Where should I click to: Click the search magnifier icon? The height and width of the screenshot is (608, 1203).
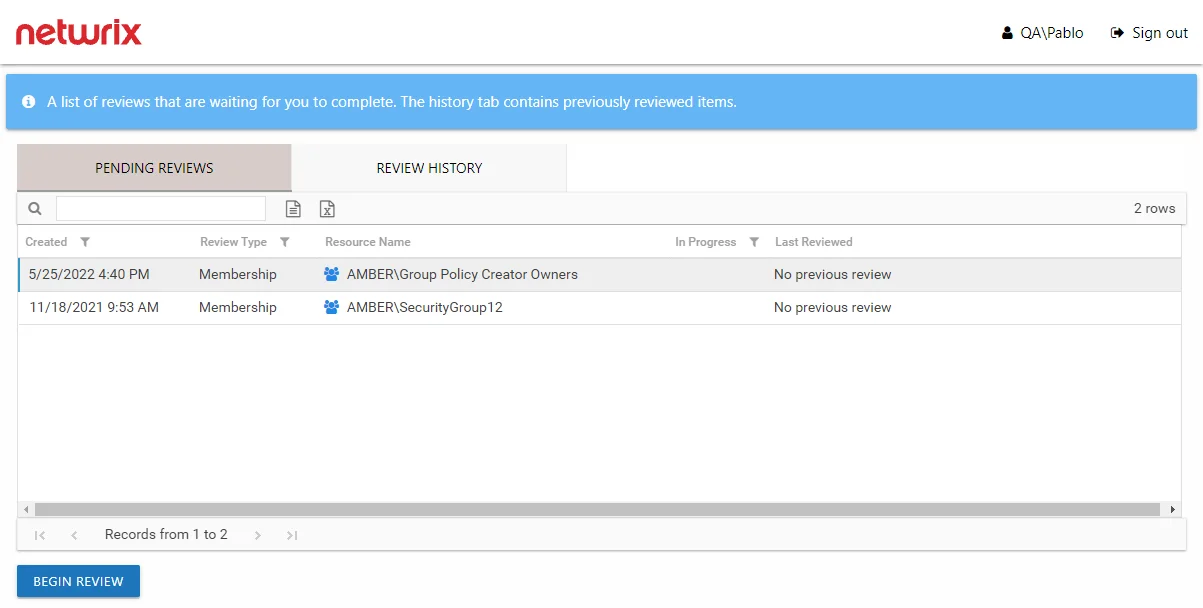[x=35, y=209]
